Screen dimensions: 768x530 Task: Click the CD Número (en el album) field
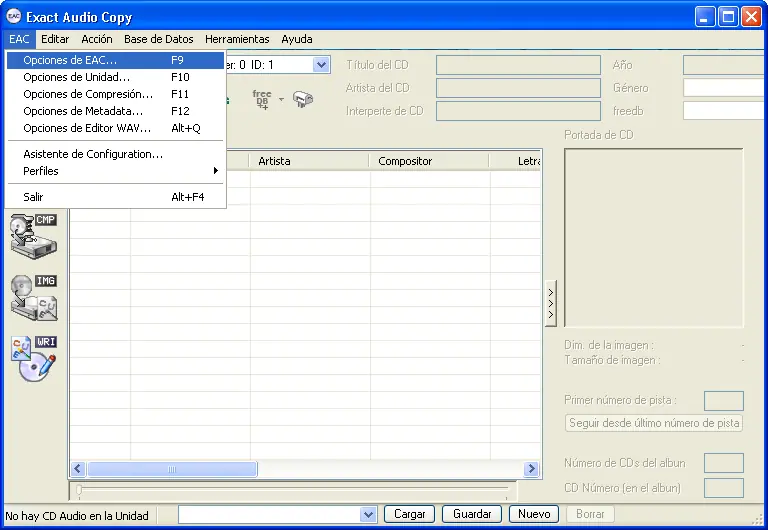click(x=724, y=488)
